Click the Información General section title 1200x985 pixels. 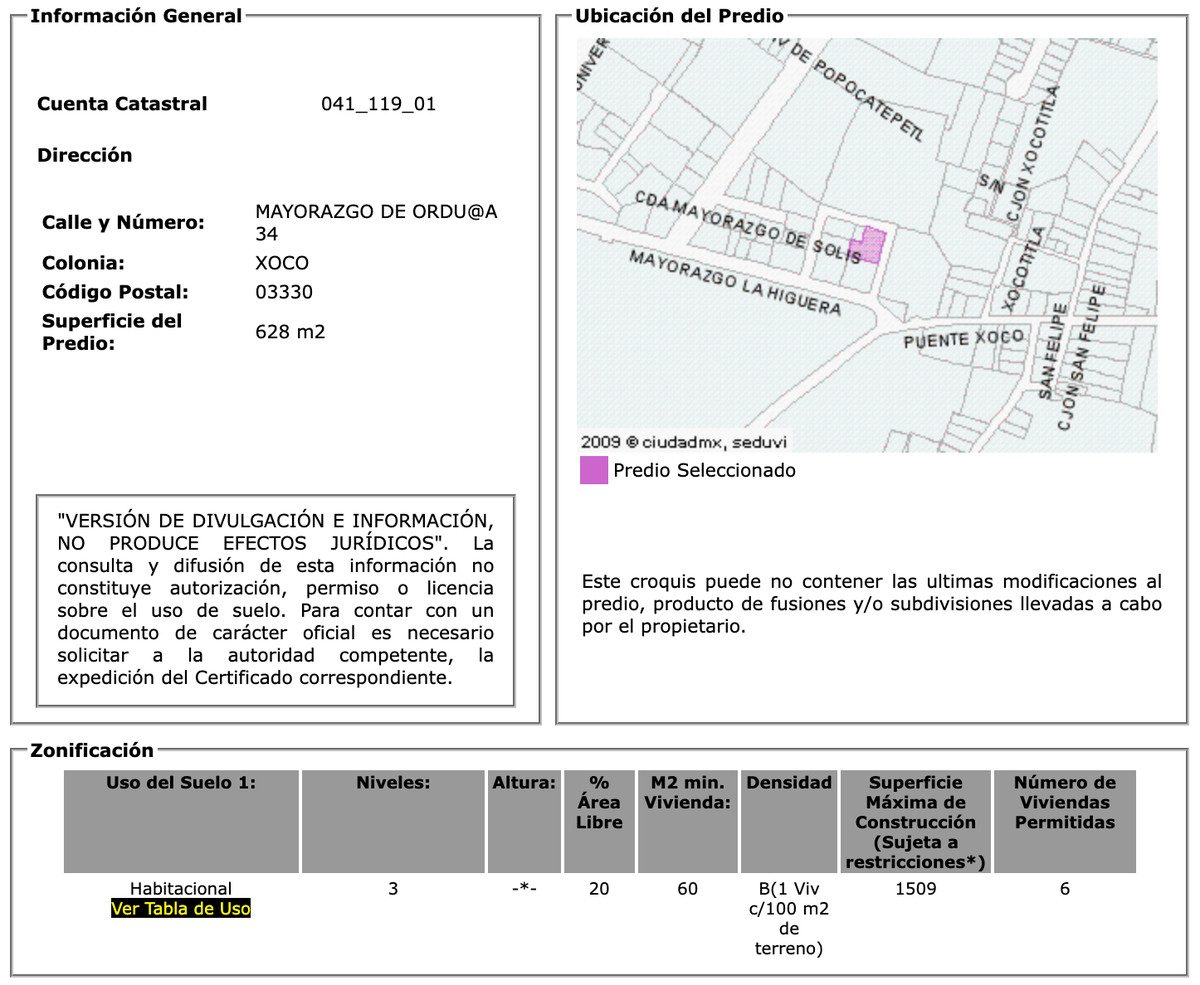click(136, 16)
